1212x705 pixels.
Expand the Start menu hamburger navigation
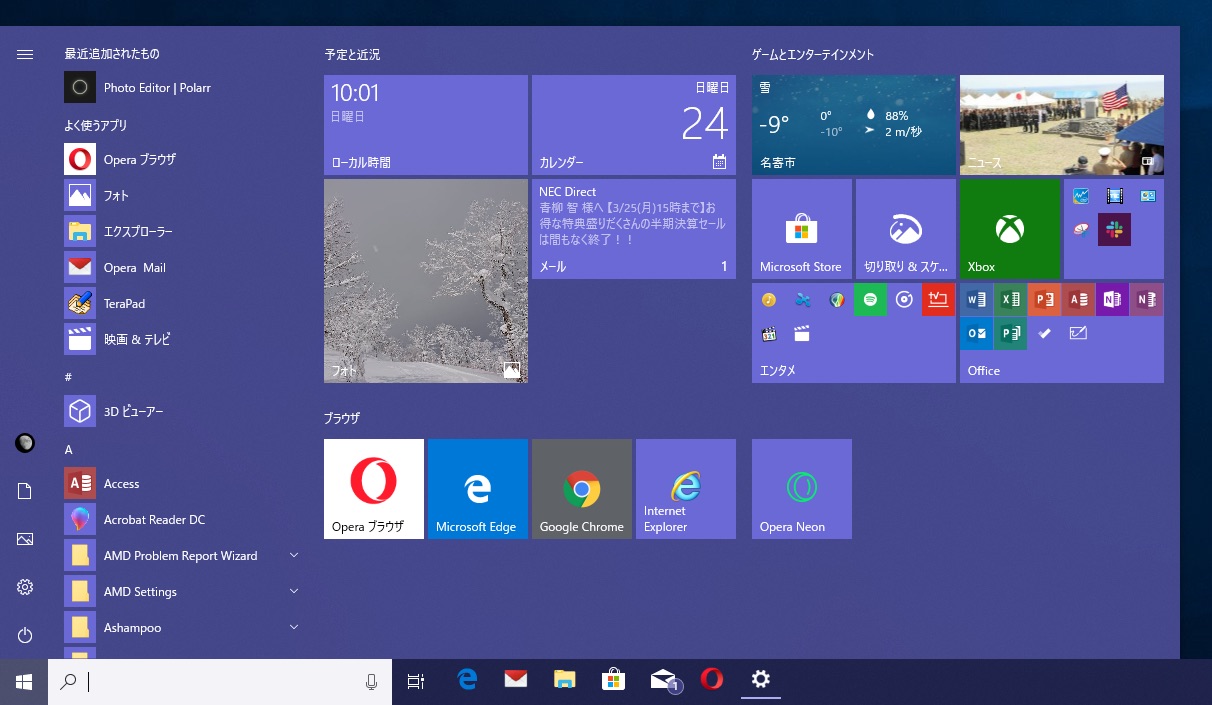pos(25,54)
